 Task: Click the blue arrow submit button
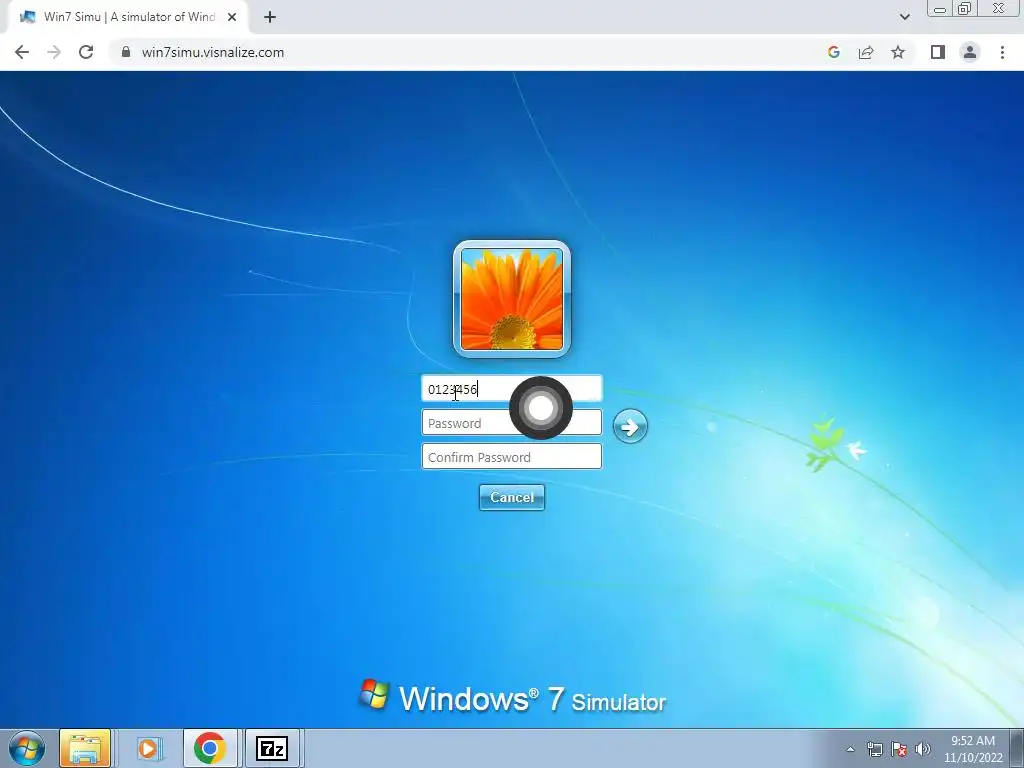(630, 426)
